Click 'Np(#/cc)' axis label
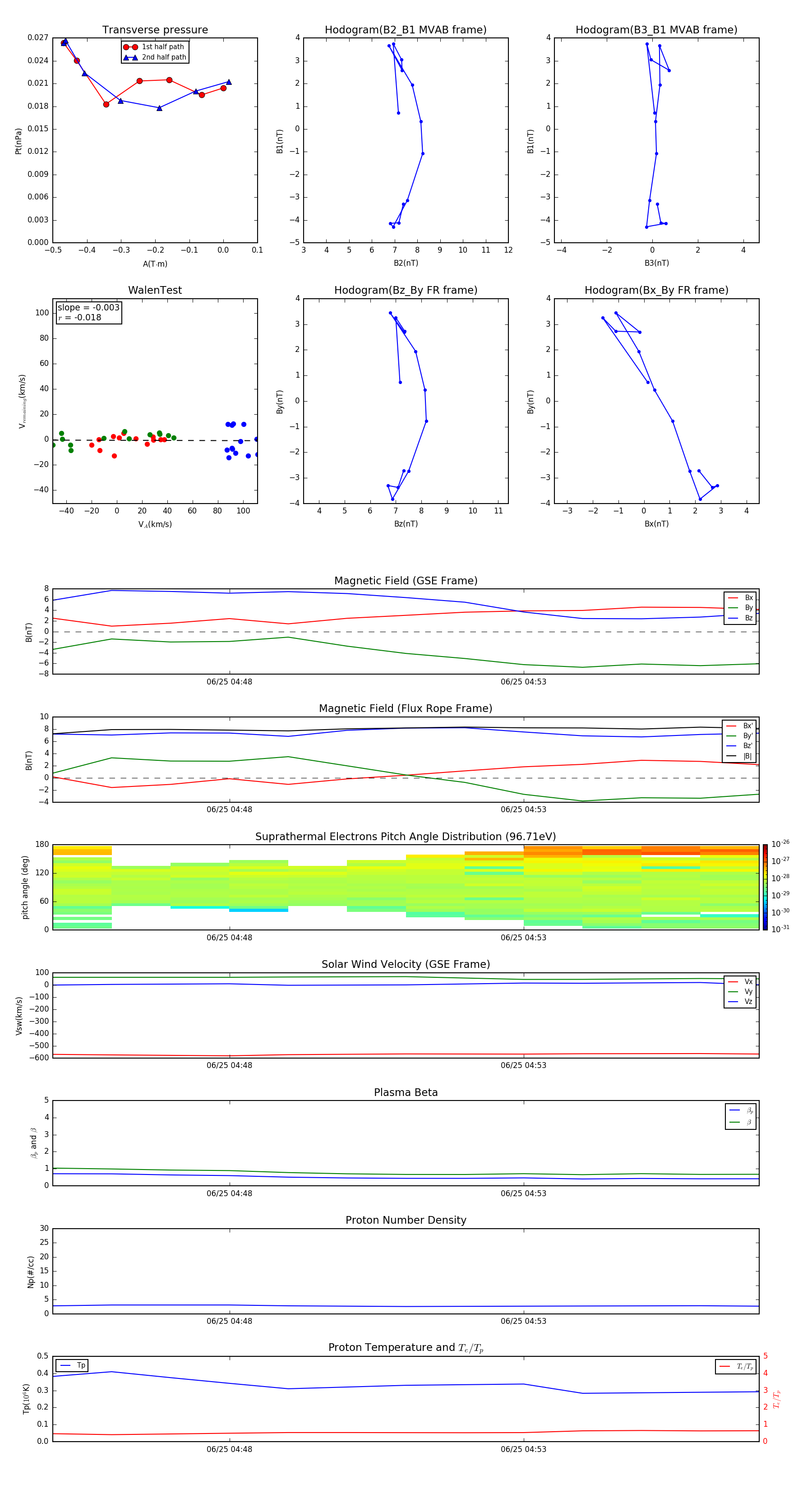 [x=31, y=1271]
